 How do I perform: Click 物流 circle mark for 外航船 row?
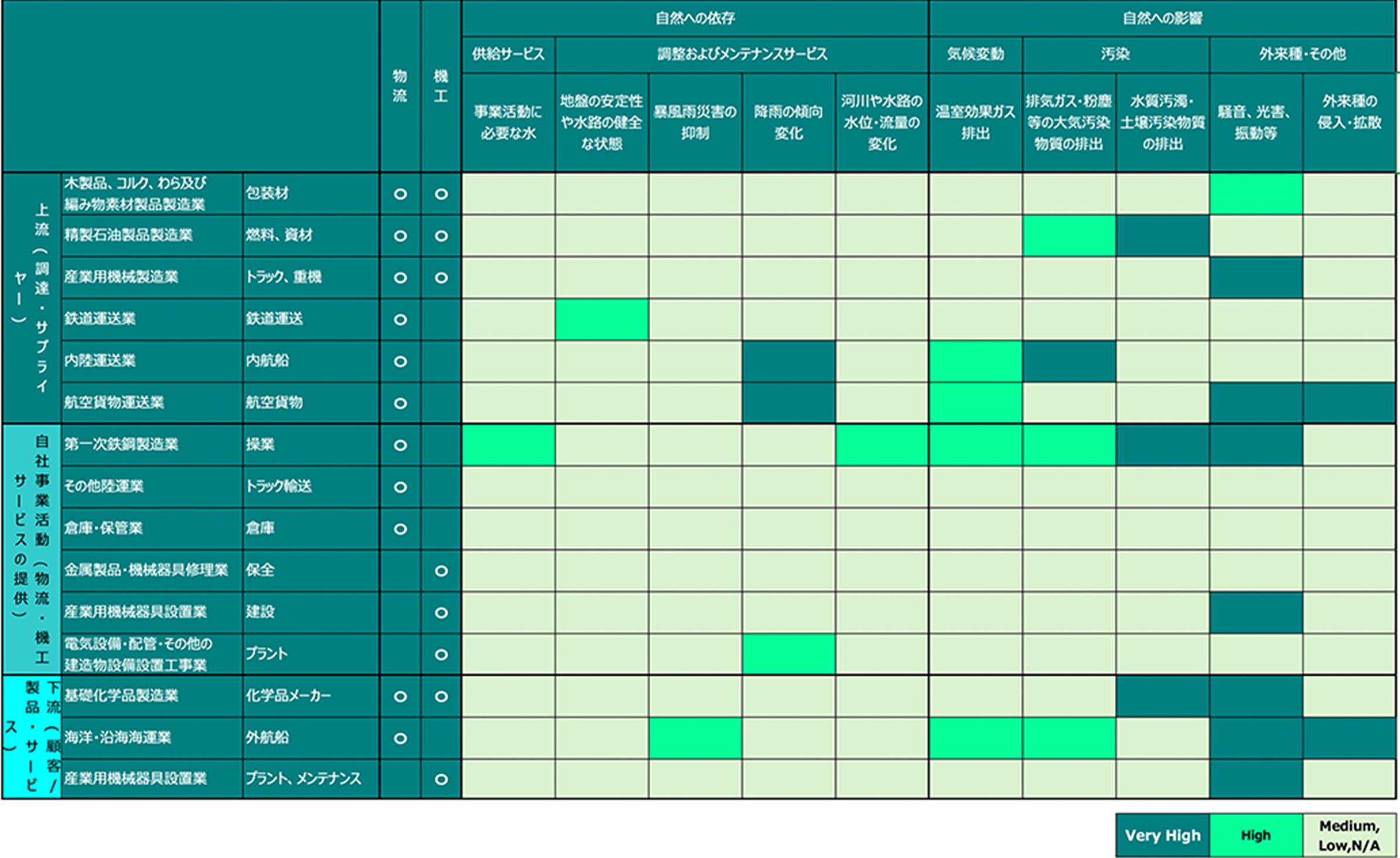(x=400, y=738)
